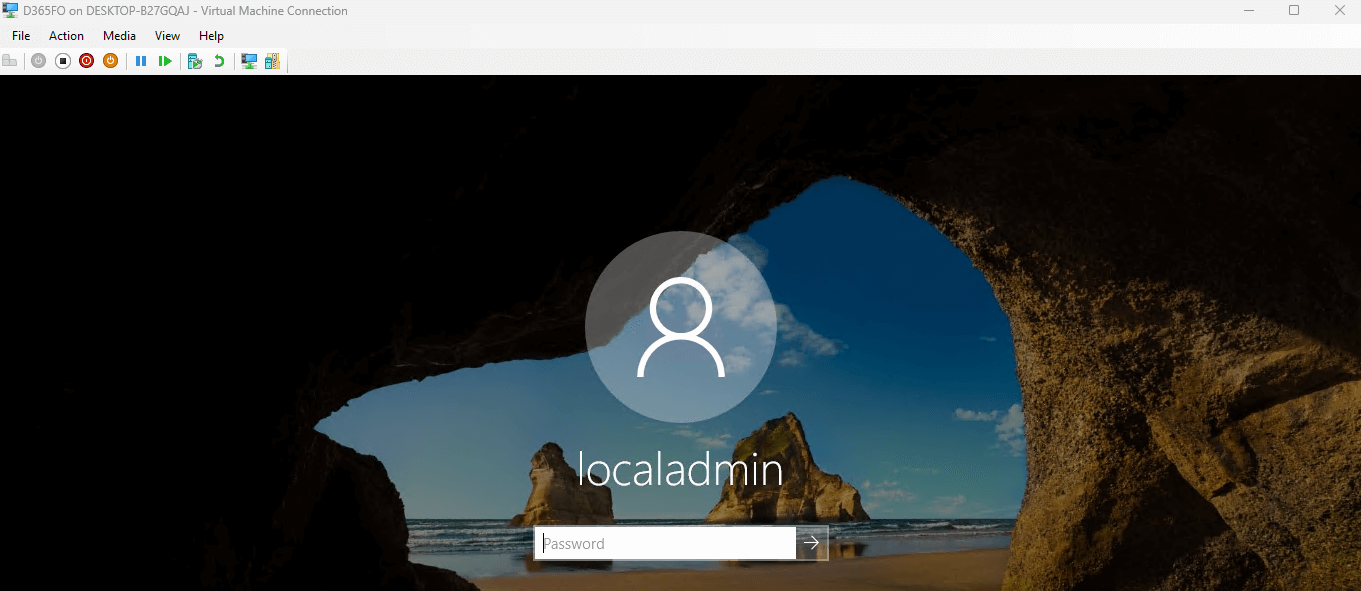Click the last toolbar icon next to the monitor
This screenshot has width=1361, height=591.
pyautogui.click(x=272, y=61)
